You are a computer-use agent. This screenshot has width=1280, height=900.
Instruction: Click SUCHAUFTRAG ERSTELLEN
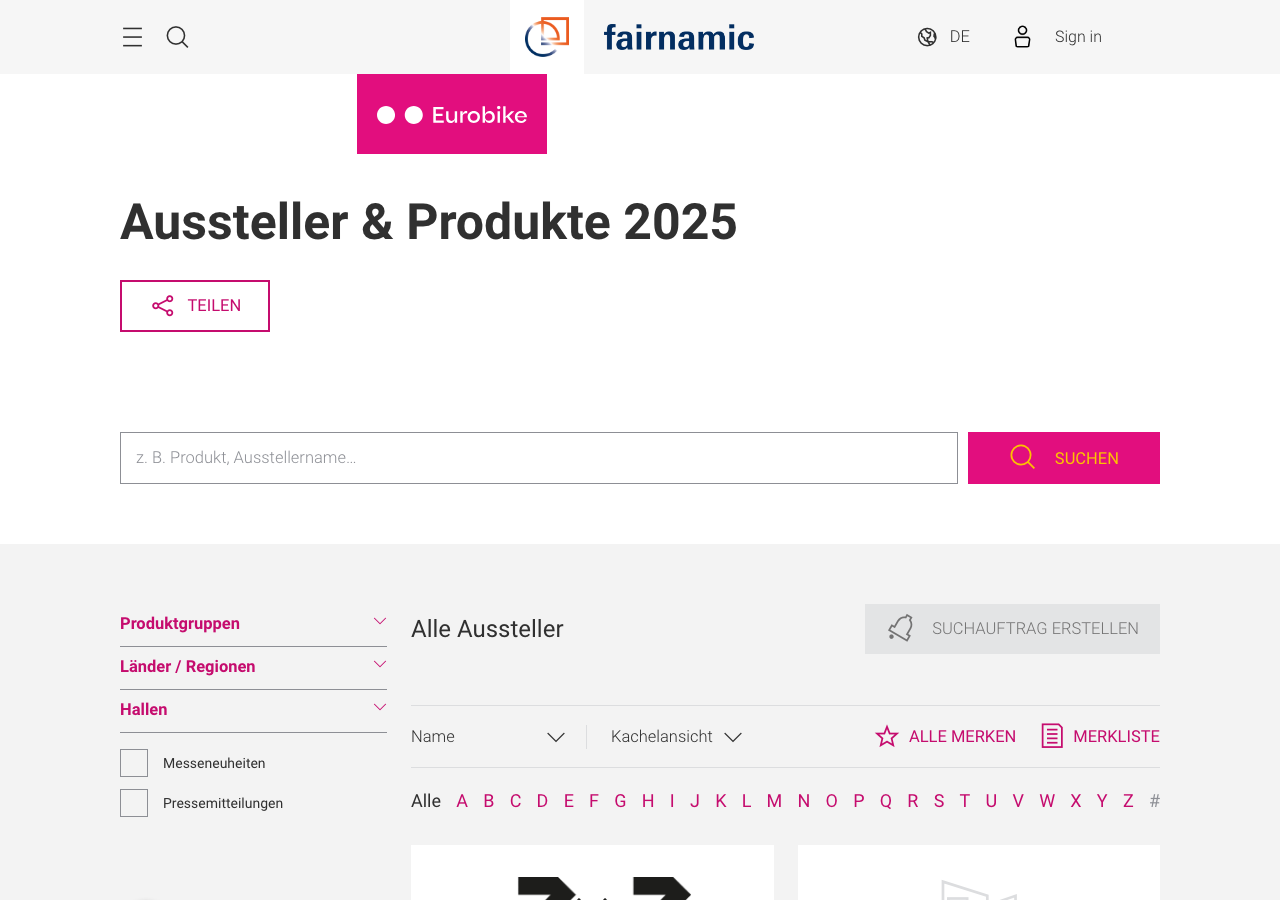[1012, 630]
